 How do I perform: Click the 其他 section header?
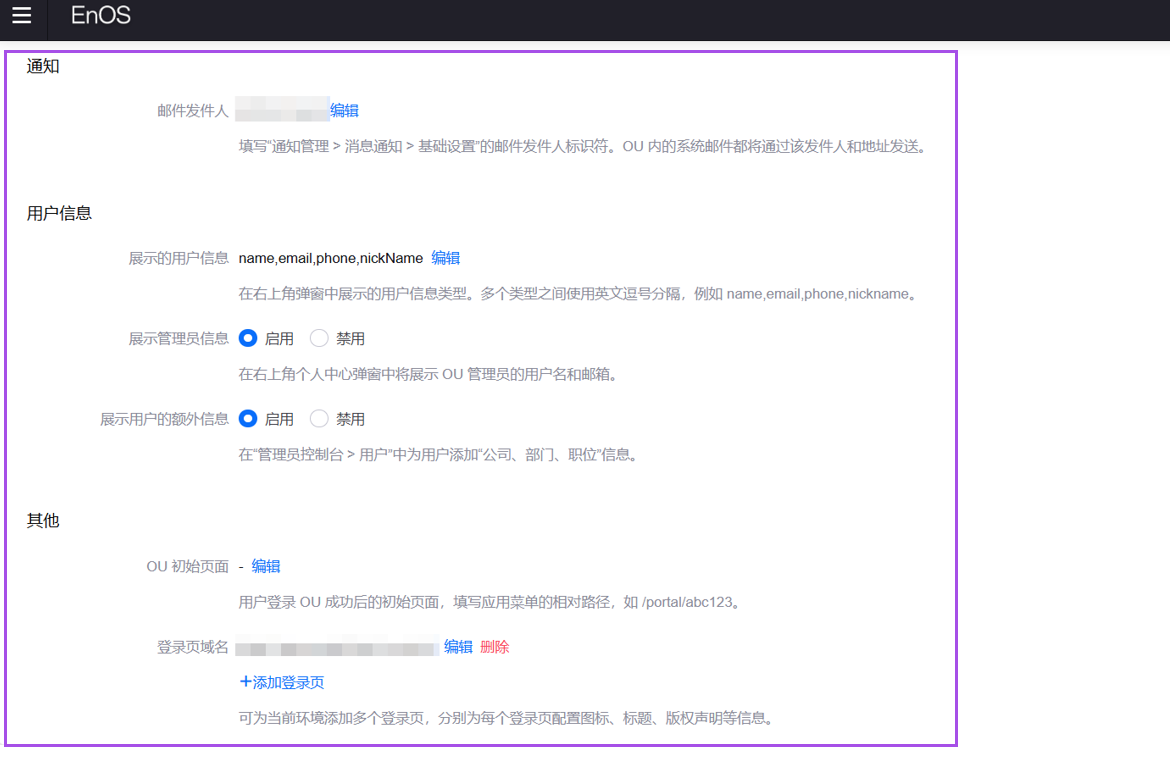42,520
